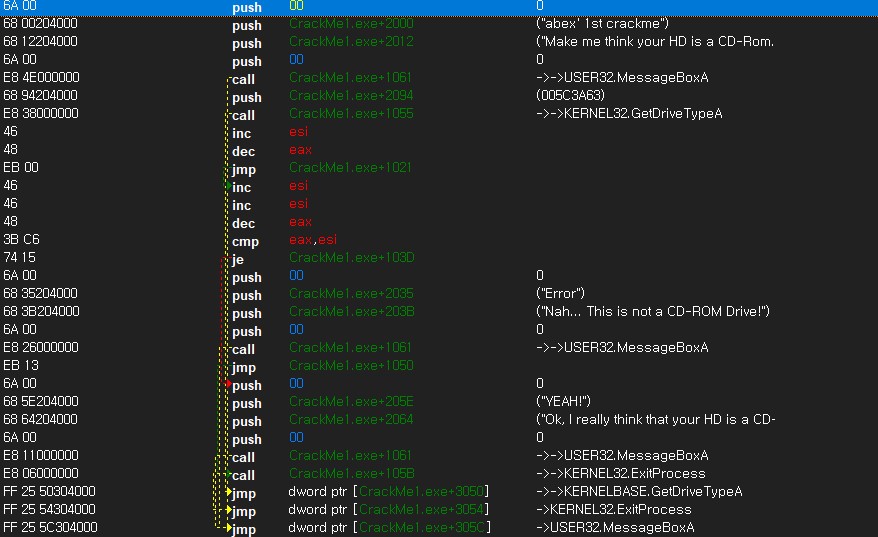
Task: Click bytes 68 12204000
Action: point(40,41)
